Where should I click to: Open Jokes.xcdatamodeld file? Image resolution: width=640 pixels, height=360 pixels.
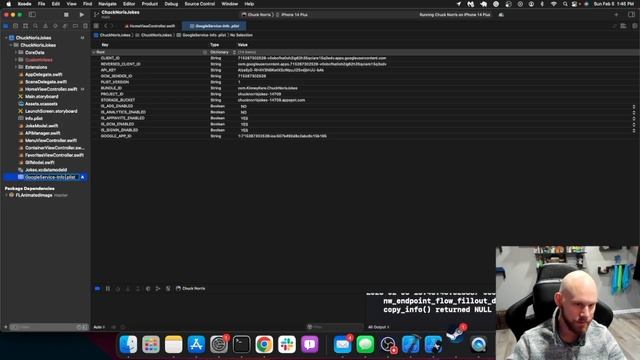click(x=46, y=170)
